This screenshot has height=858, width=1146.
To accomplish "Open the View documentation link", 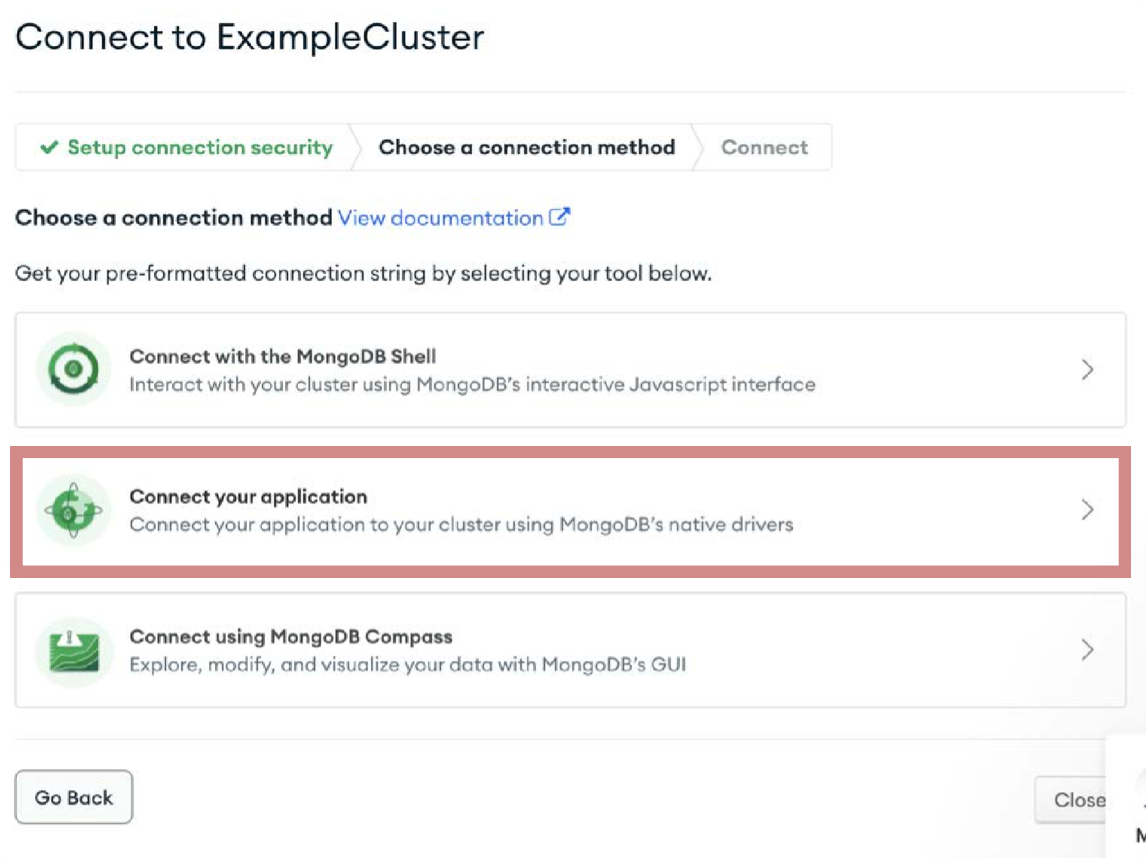I will coord(440,218).
